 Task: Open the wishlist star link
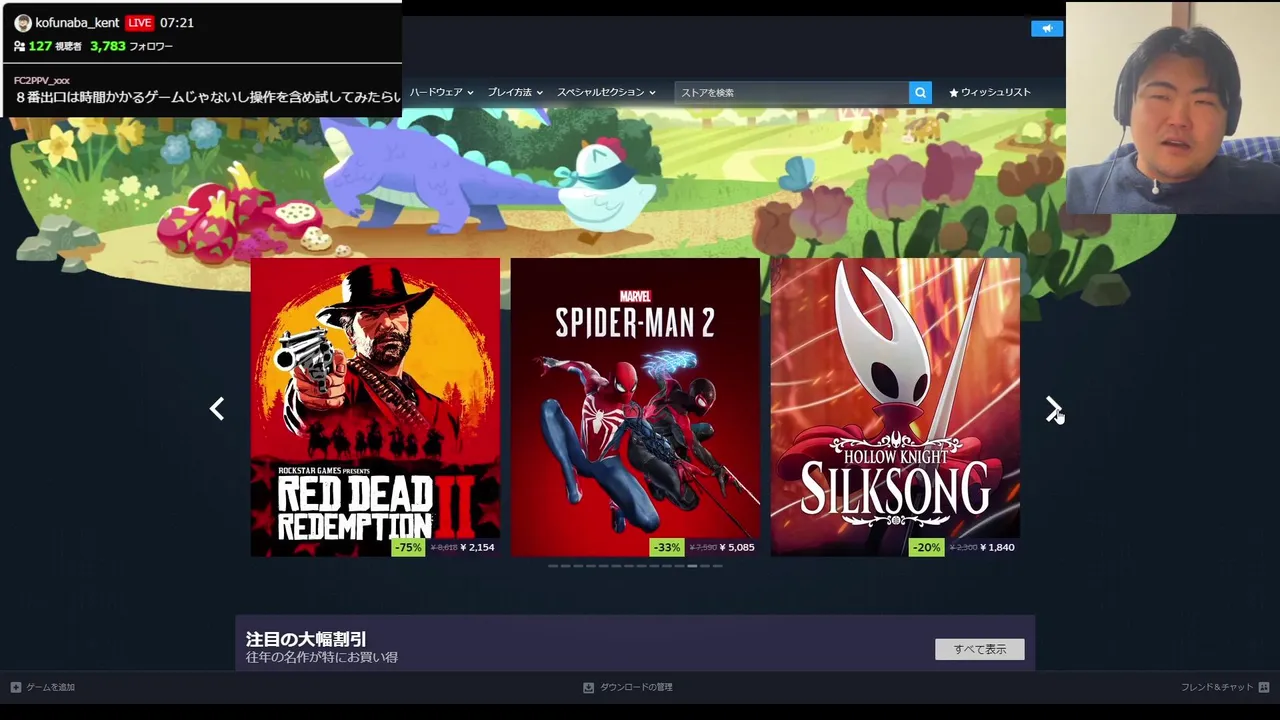(x=989, y=92)
